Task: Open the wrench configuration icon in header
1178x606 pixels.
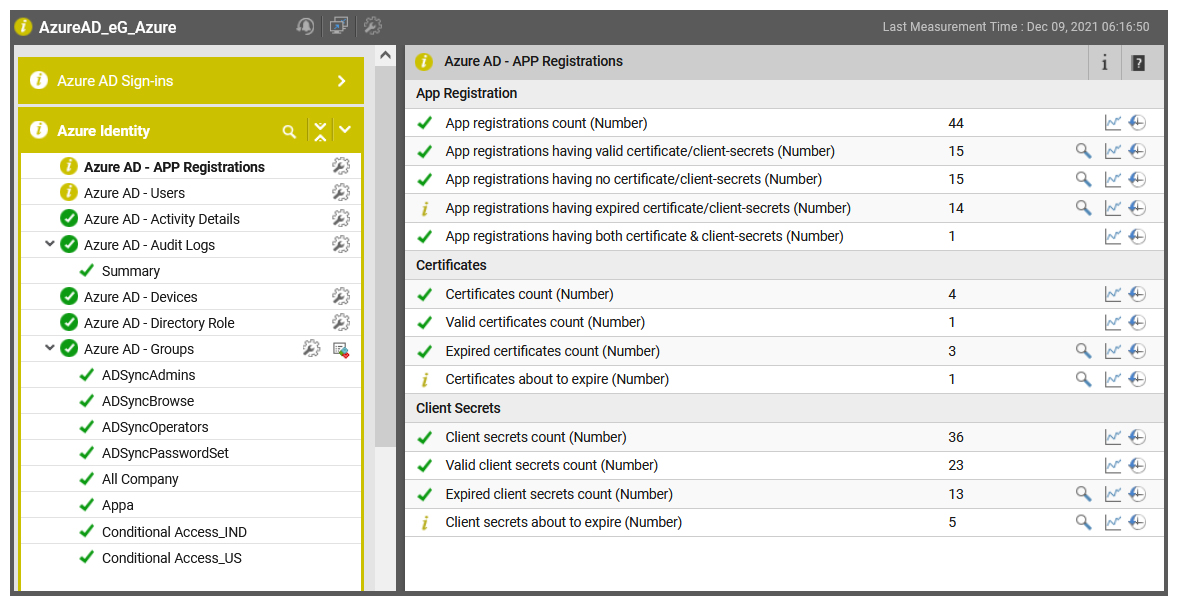Action: [x=373, y=26]
